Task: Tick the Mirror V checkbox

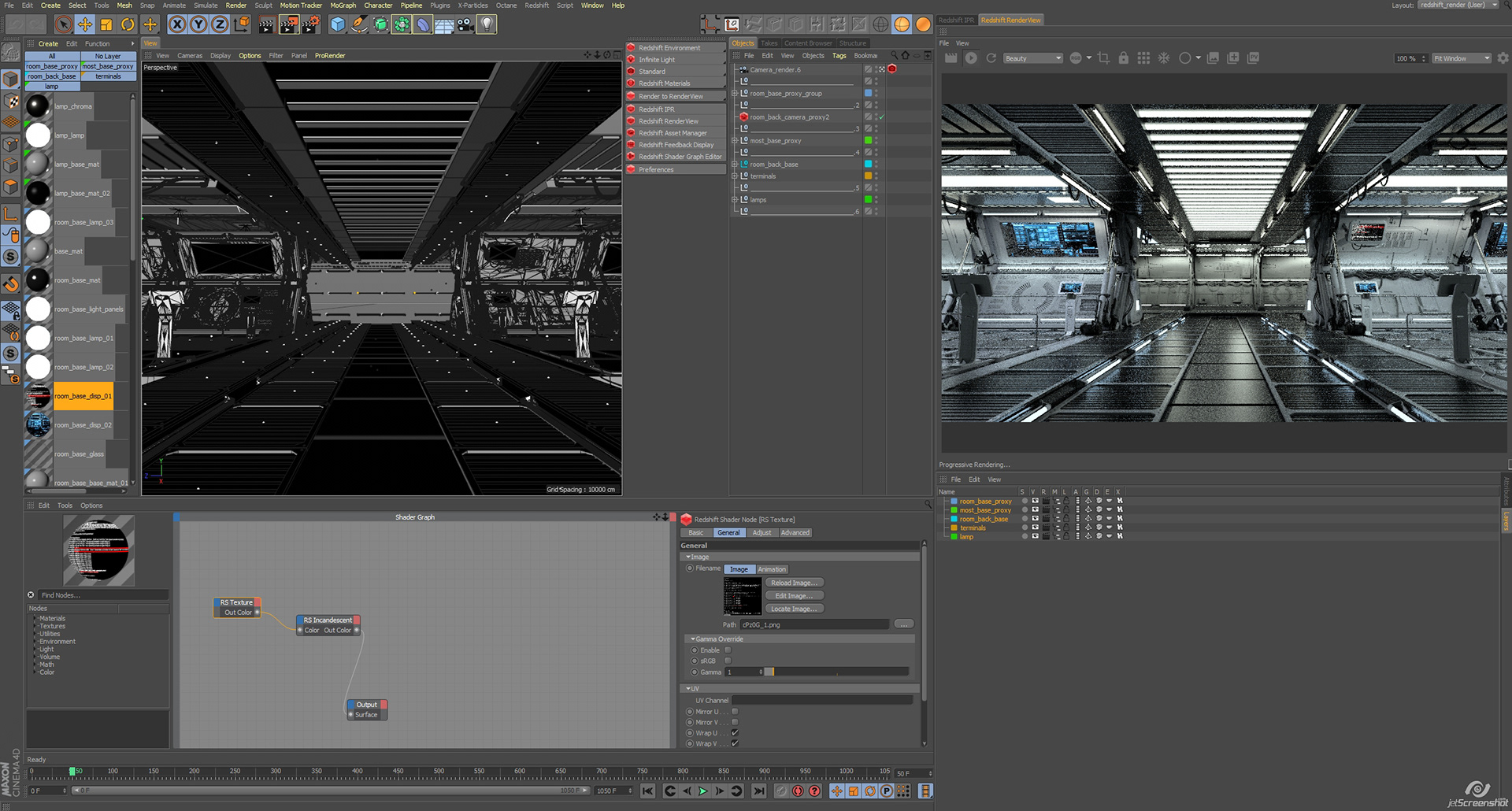Action: pos(735,722)
